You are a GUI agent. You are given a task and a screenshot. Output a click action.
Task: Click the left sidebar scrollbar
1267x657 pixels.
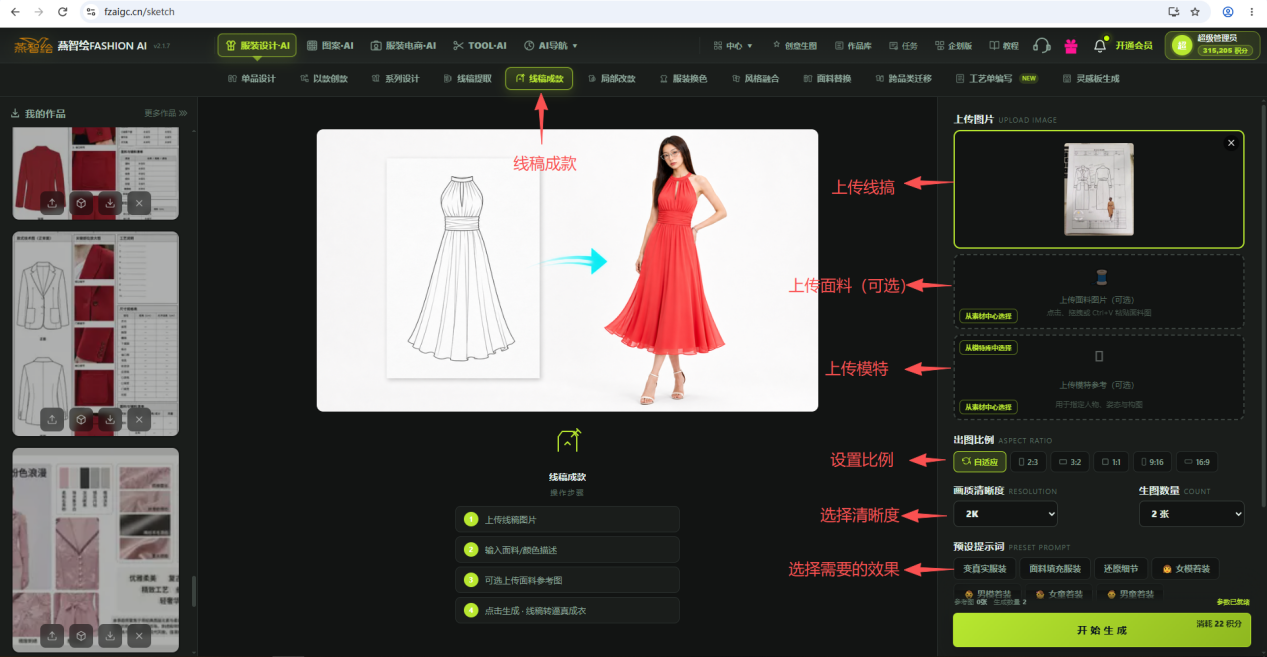point(194,591)
